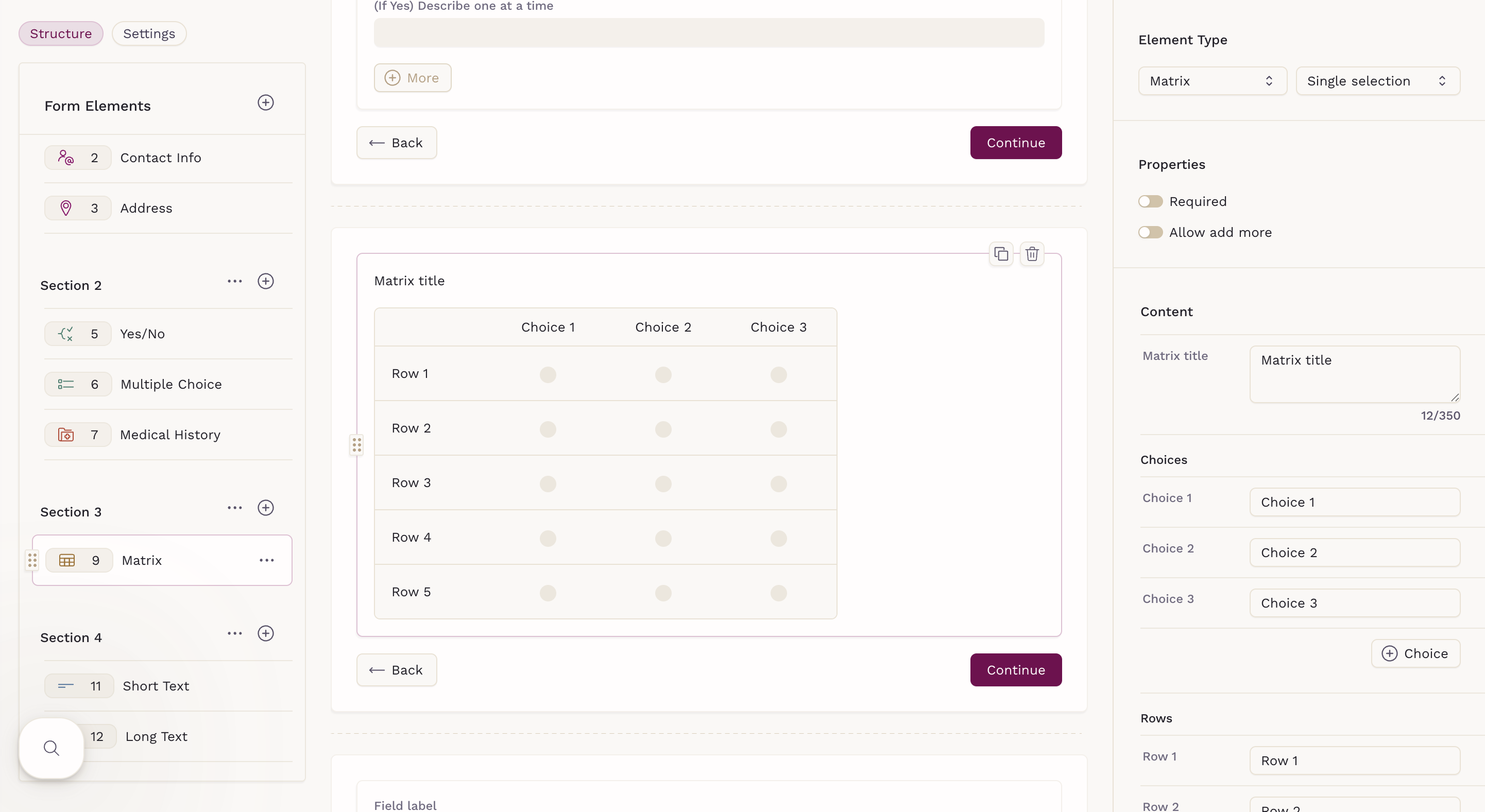Viewport: 1485px width, 812px height.
Task: Enable the Required toggle
Action: tap(1150, 201)
